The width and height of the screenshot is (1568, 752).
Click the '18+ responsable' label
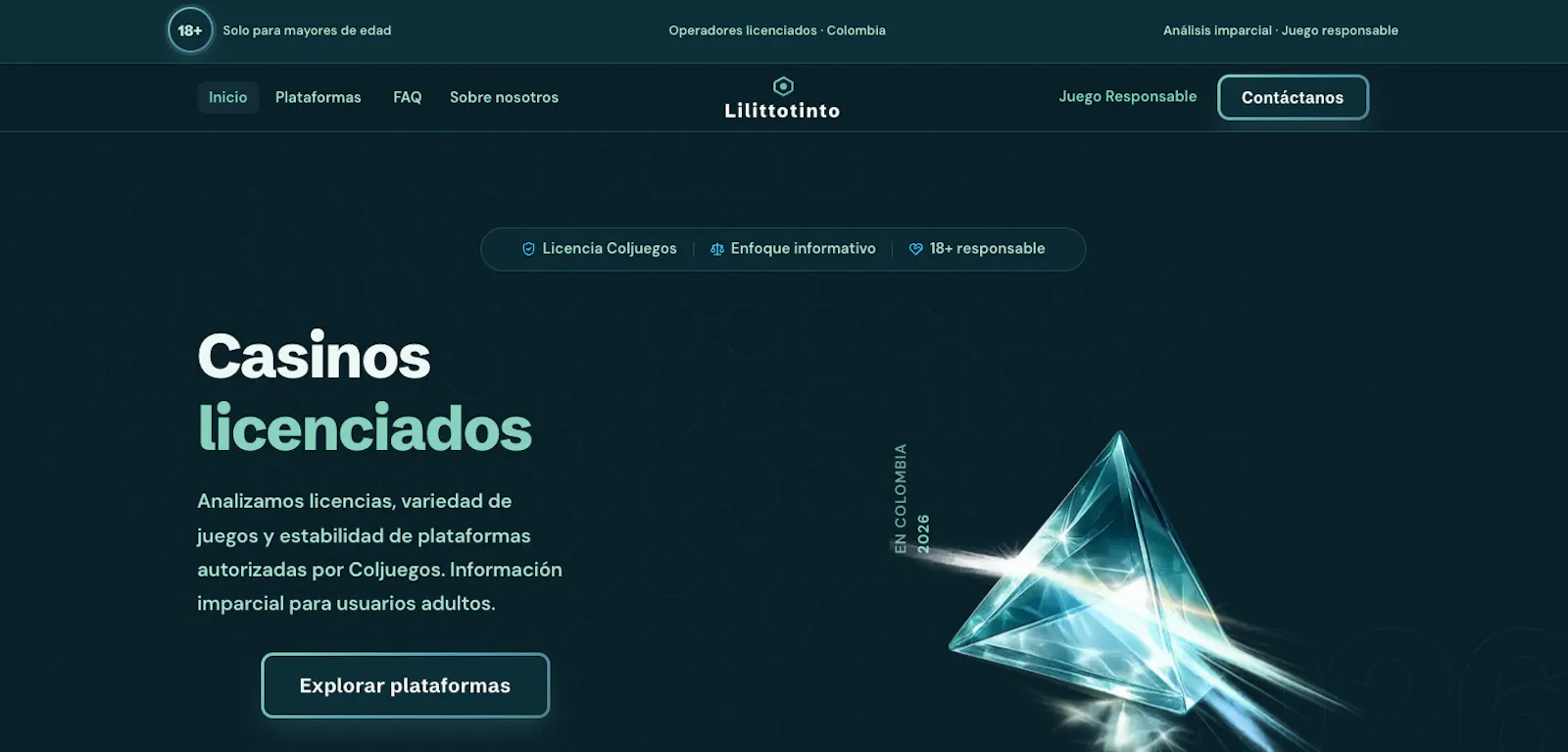tap(988, 249)
